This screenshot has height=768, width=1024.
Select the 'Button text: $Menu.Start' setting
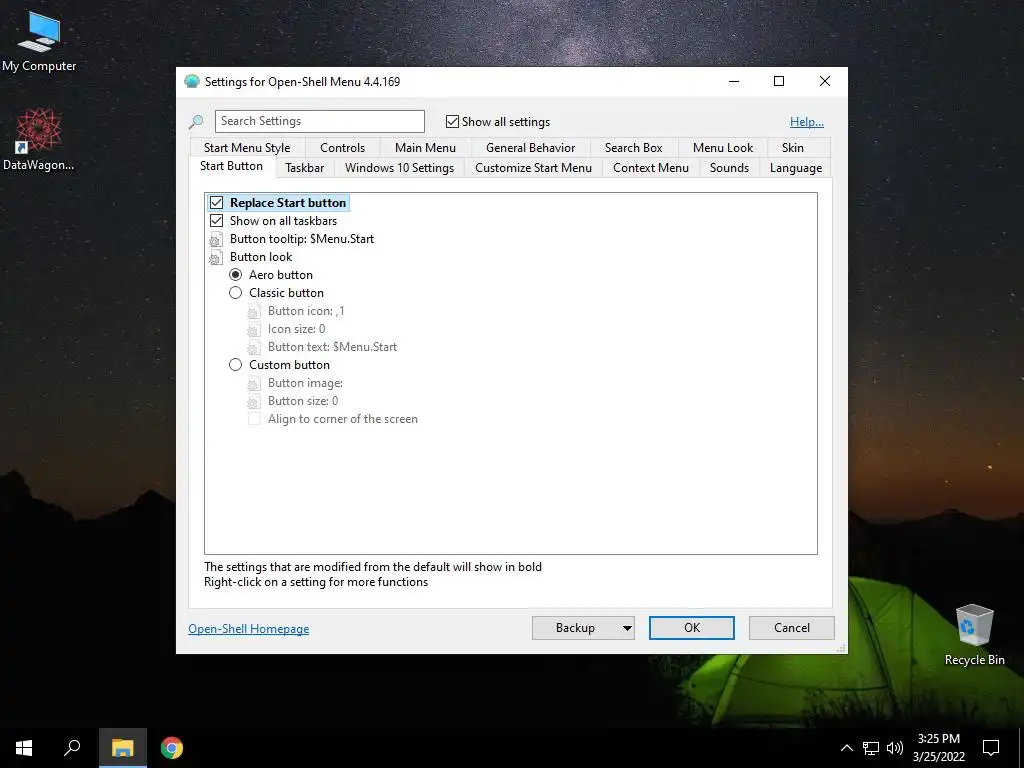(332, 347)
